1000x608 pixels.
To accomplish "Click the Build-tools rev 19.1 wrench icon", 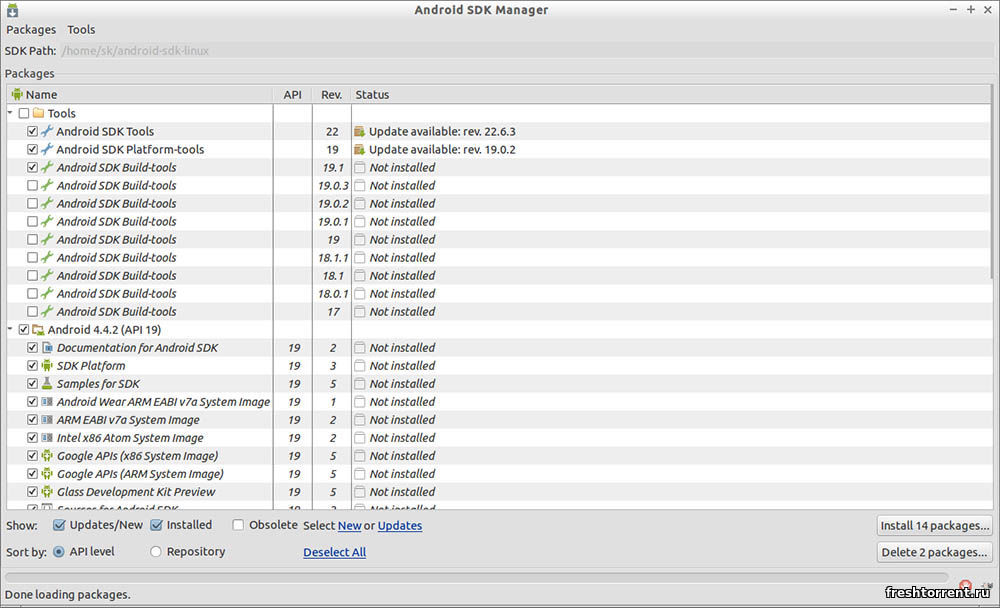I will [x=47, y=167].
